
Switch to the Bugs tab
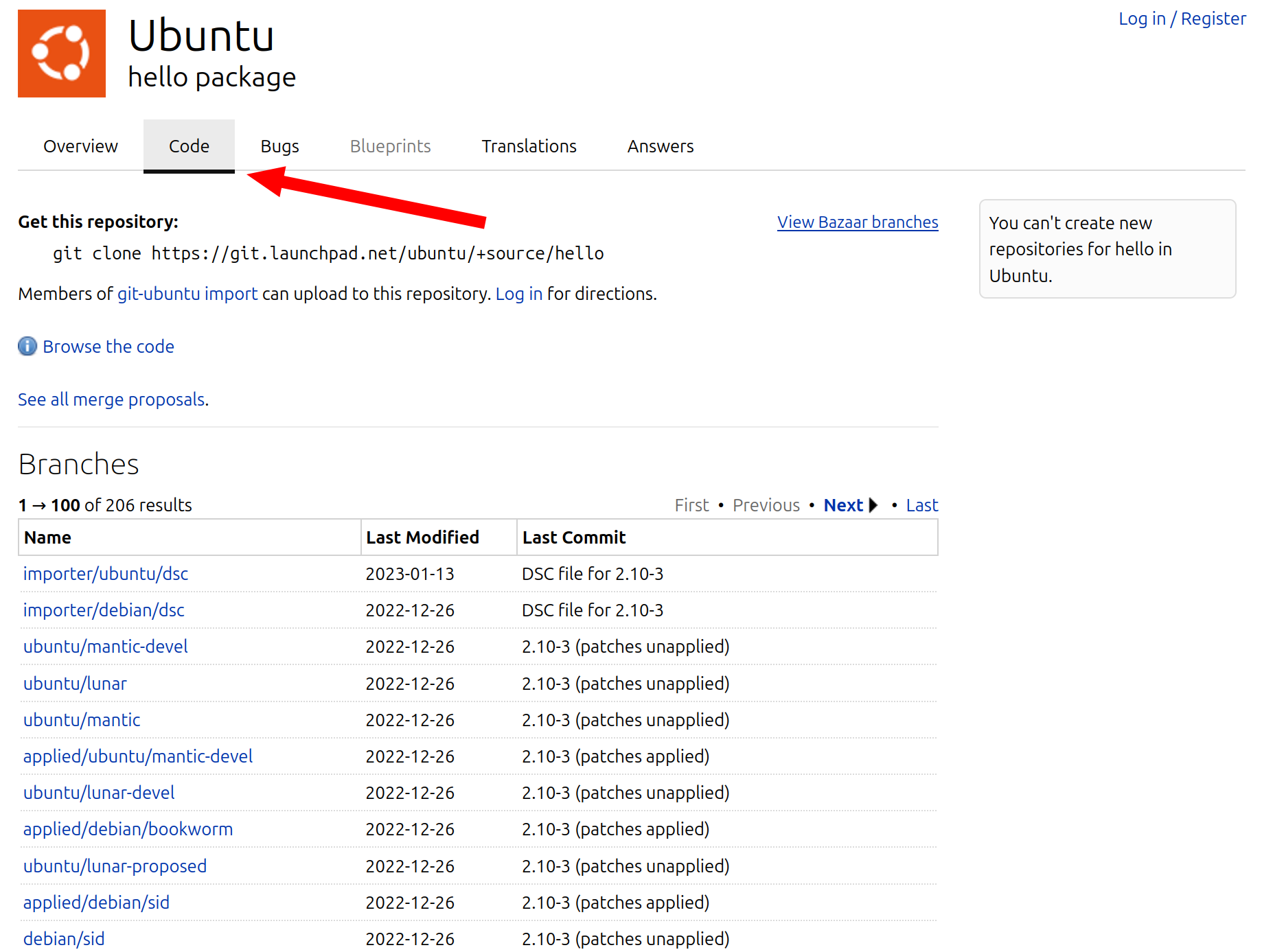pos(279,146)
